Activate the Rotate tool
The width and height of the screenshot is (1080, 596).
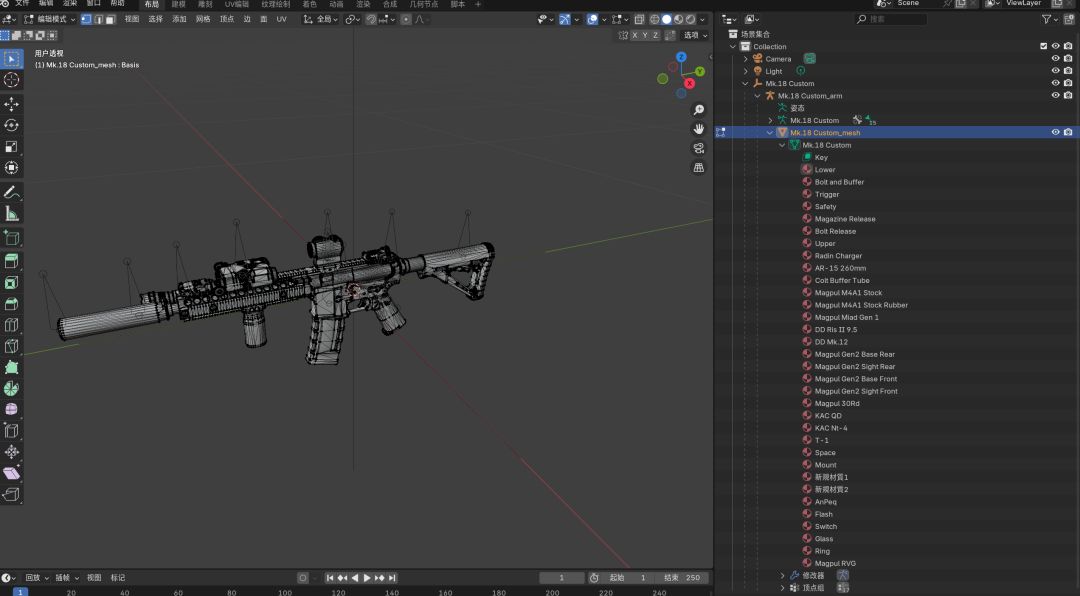(x=12, y=125)
